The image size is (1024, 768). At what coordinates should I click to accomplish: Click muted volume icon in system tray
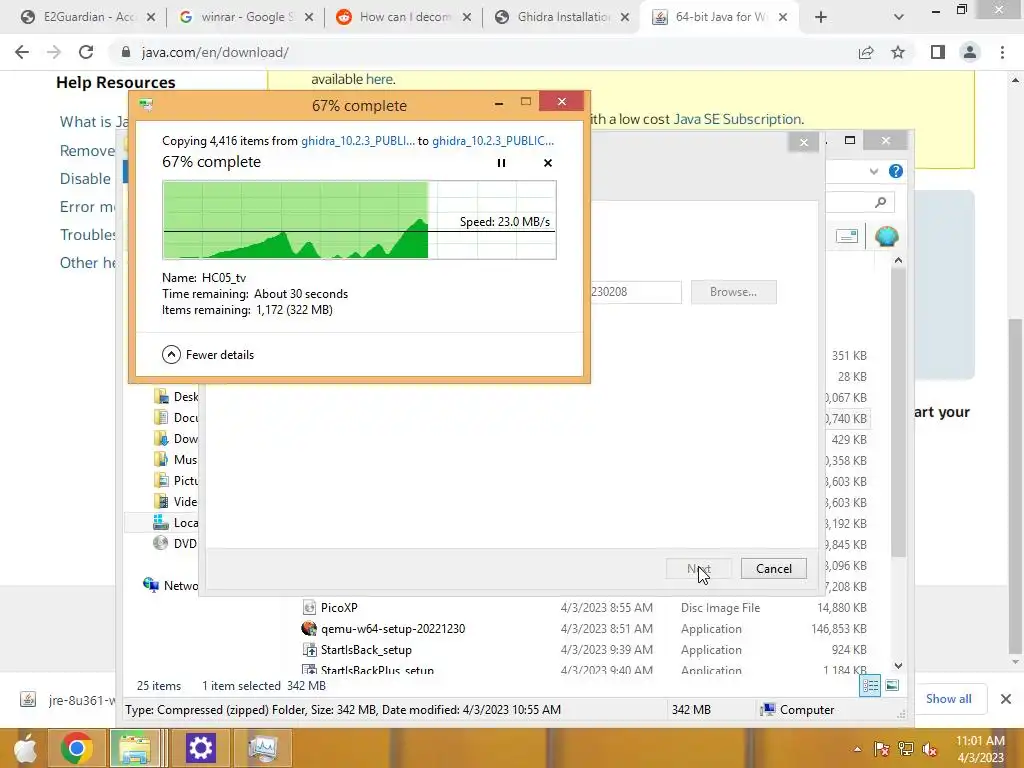pos(930,749)
